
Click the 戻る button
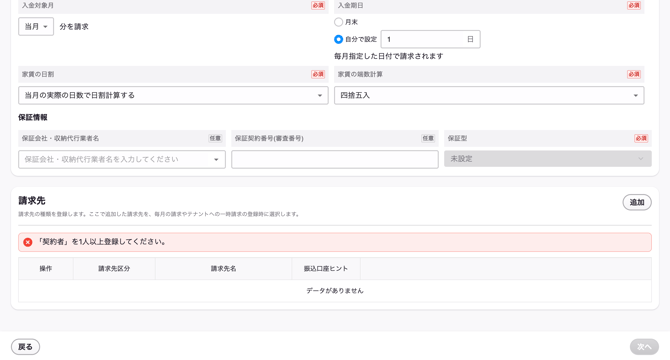(25, 347)
